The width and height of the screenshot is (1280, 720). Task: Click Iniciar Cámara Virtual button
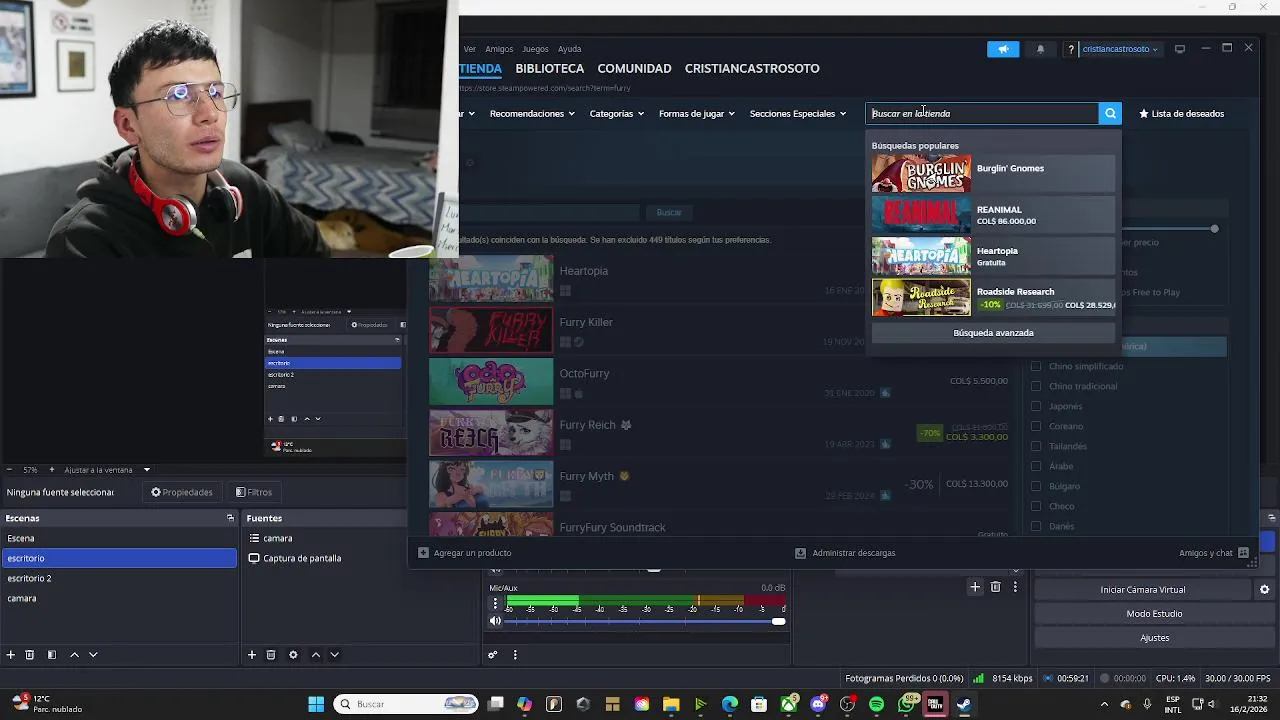pyautogui.click(x=1142, y=590)
